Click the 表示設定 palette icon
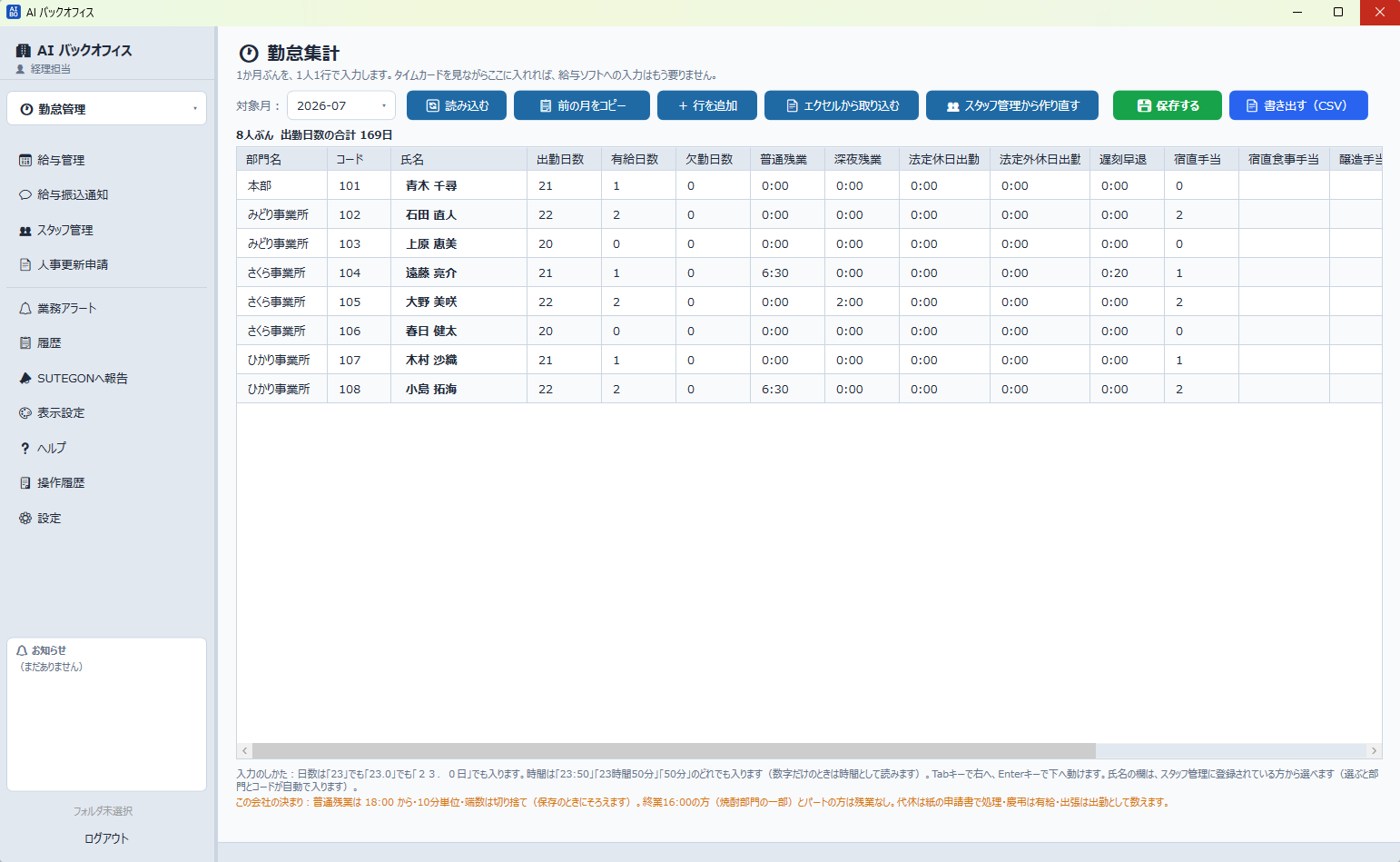 point(25,412)
